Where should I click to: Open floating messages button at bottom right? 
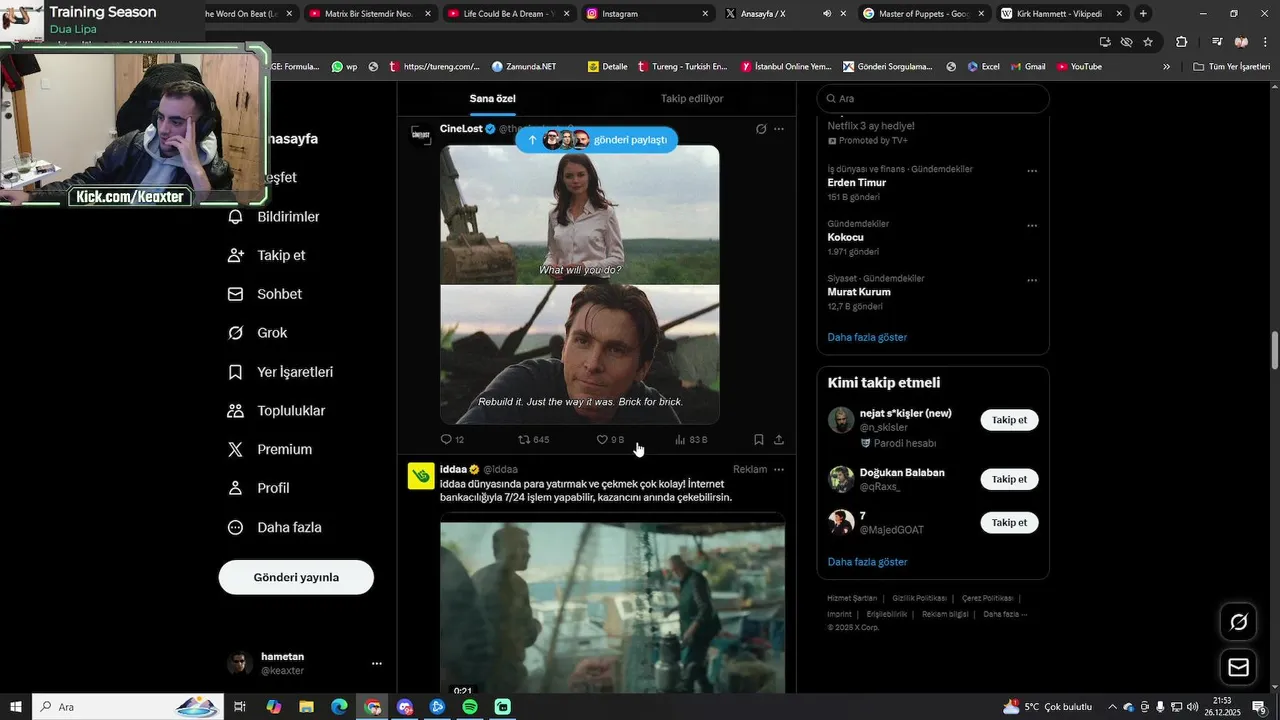(1238, 667)
